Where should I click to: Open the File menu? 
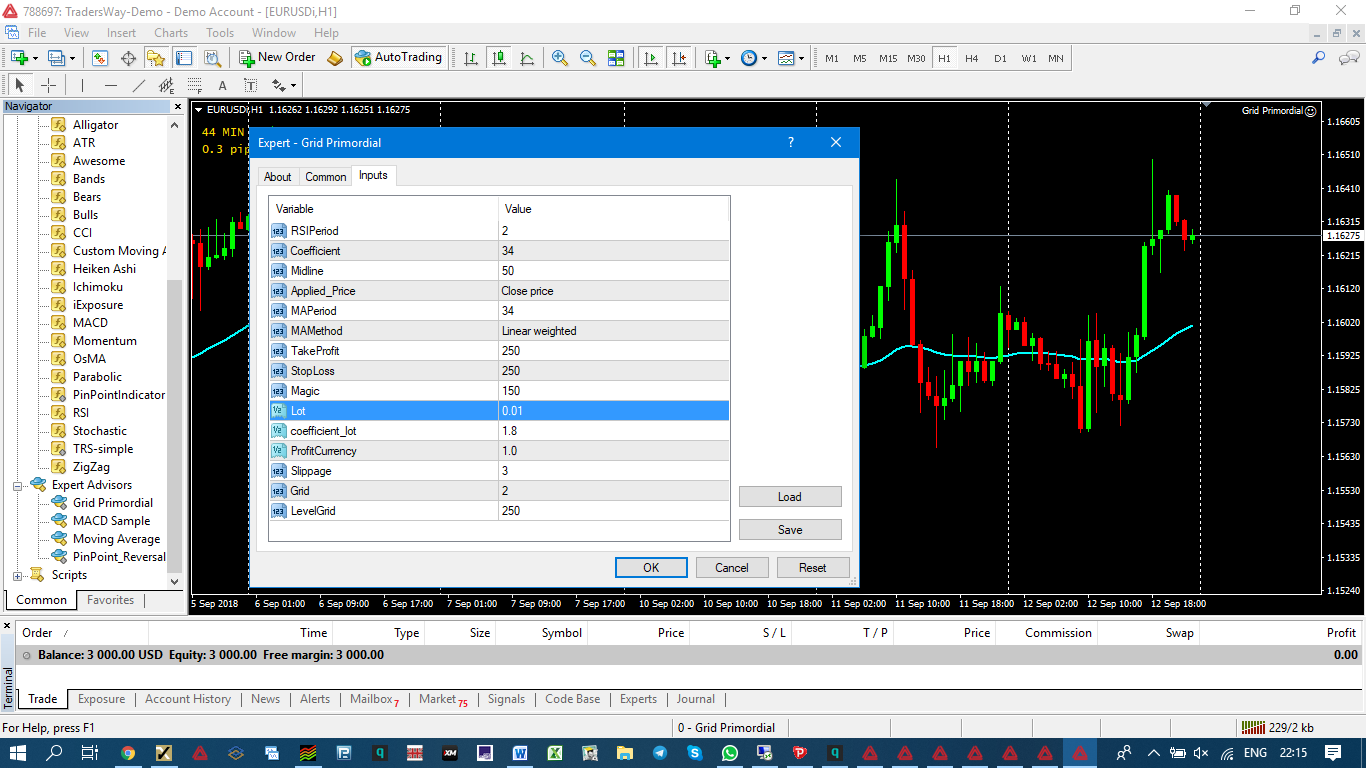pyautogui.click(x=37, y=33)
